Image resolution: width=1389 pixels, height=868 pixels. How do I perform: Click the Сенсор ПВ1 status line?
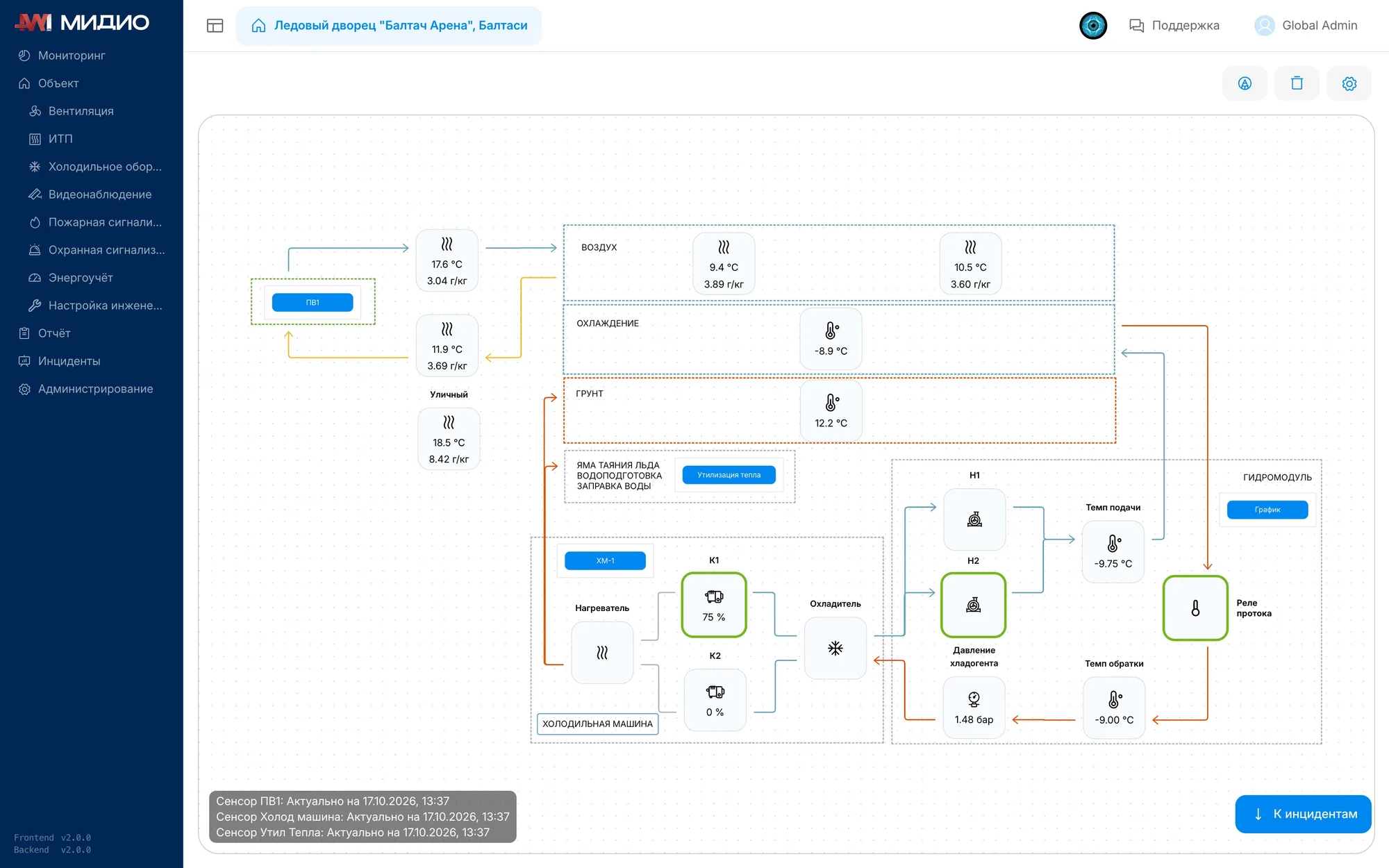333,801
